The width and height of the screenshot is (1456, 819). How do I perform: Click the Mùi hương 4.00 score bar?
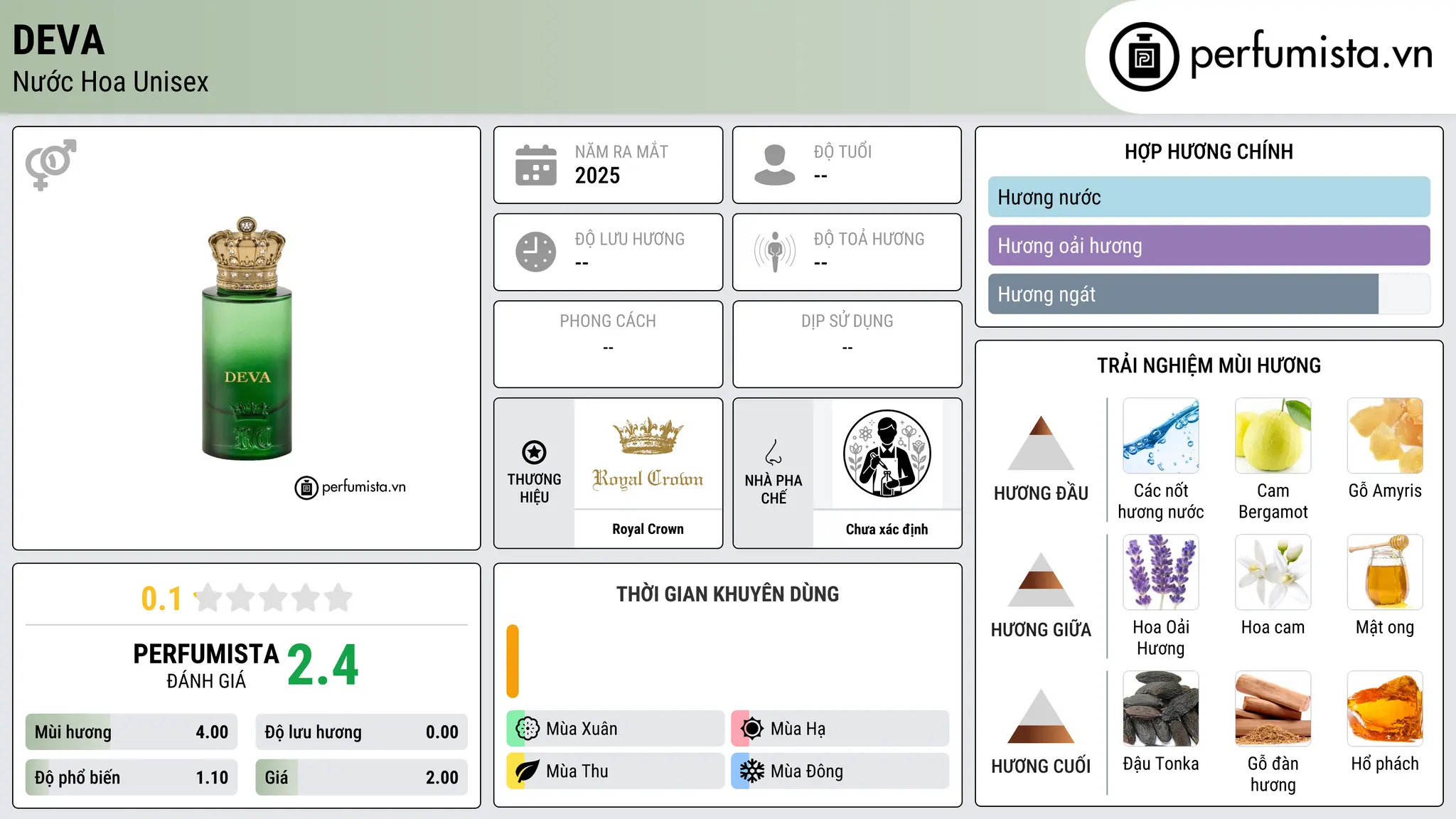pos(132,732)
